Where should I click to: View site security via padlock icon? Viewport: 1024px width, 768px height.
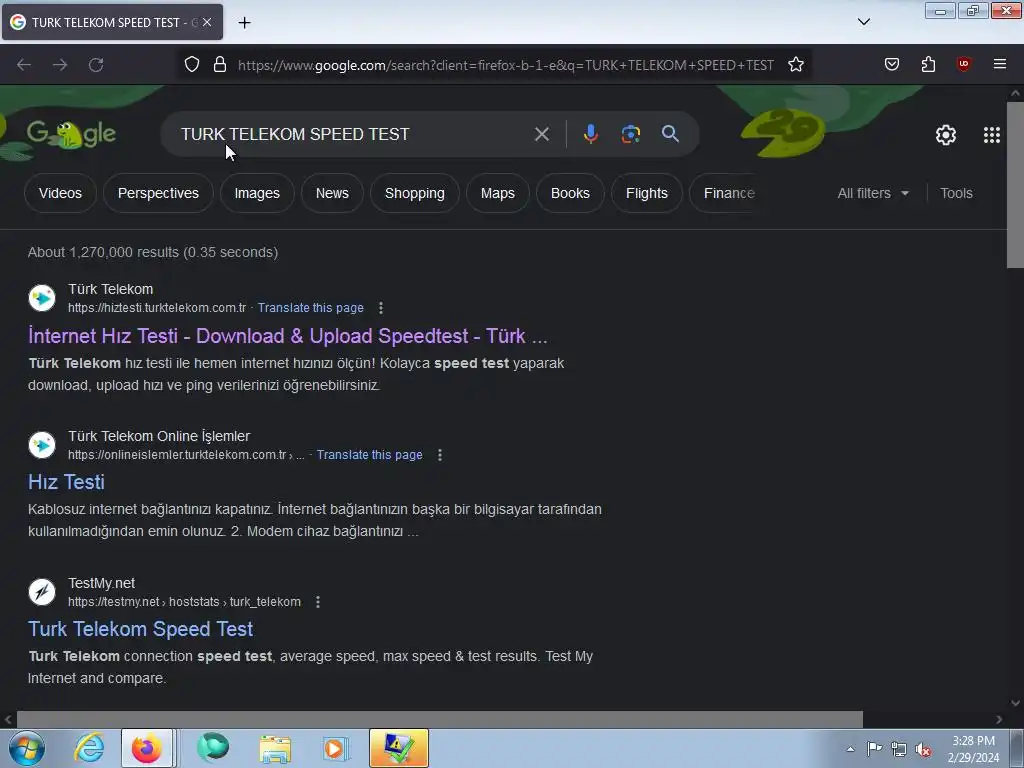point(220,65)
